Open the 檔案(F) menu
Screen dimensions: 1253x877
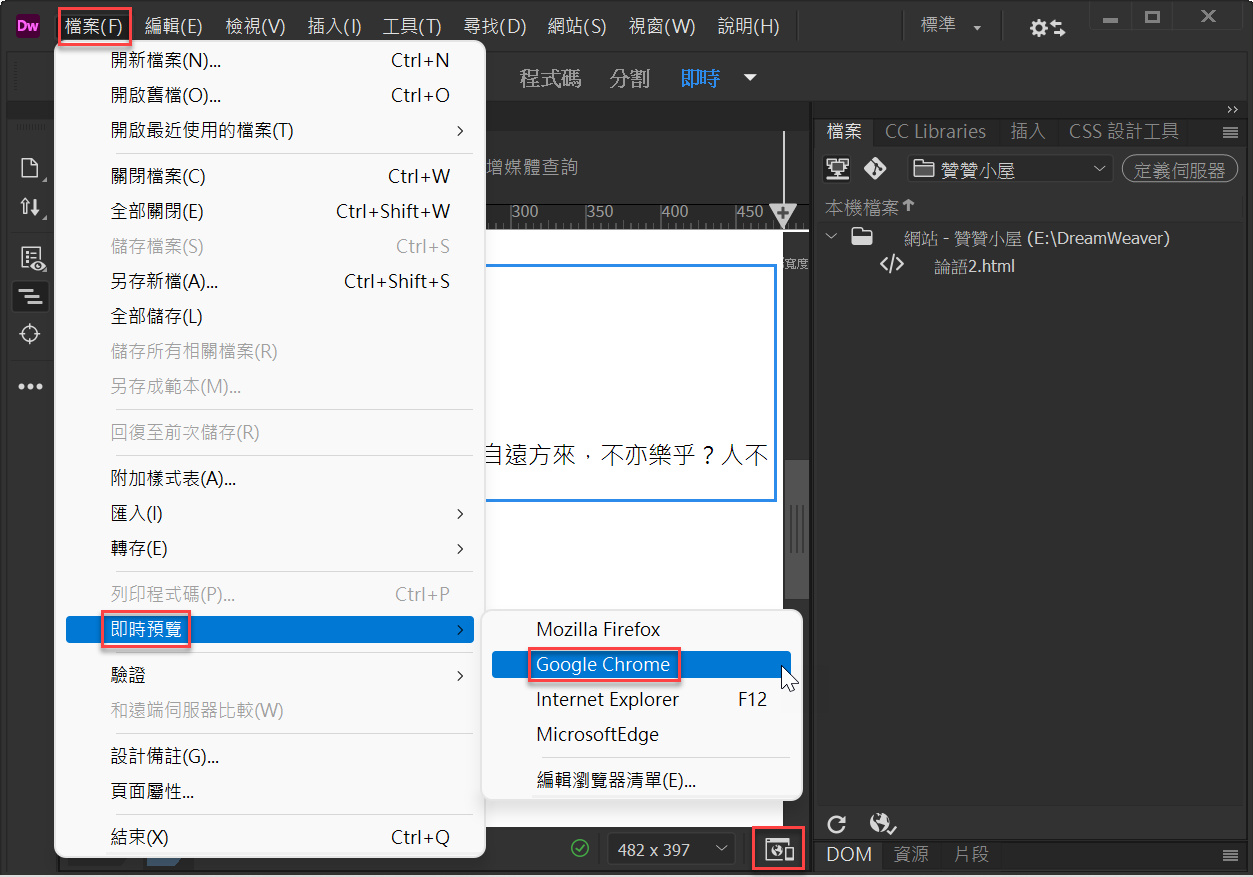[x=94, y=26]
